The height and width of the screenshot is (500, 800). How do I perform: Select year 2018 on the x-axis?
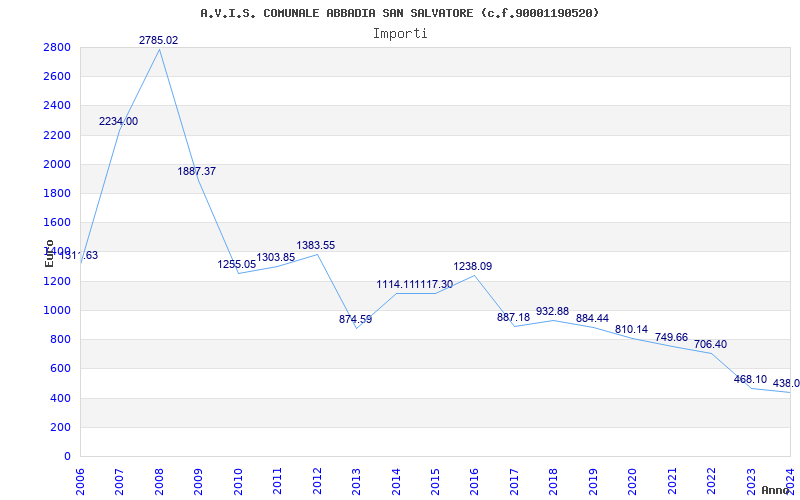click(x=554, y=481)
